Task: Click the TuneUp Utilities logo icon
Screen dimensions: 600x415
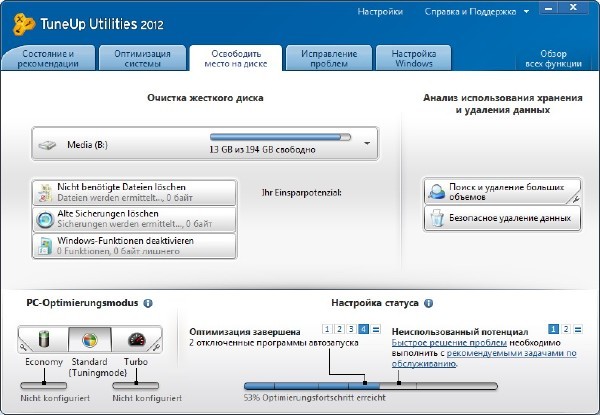Action: click(23, 24)
